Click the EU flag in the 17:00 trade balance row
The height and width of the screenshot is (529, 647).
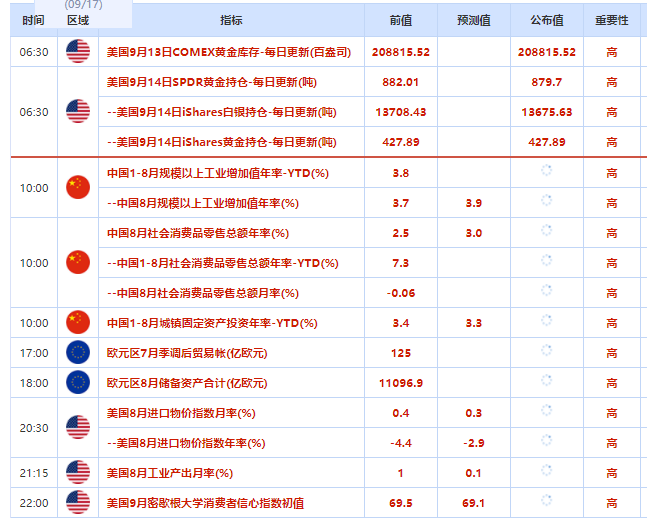[78, 352]
